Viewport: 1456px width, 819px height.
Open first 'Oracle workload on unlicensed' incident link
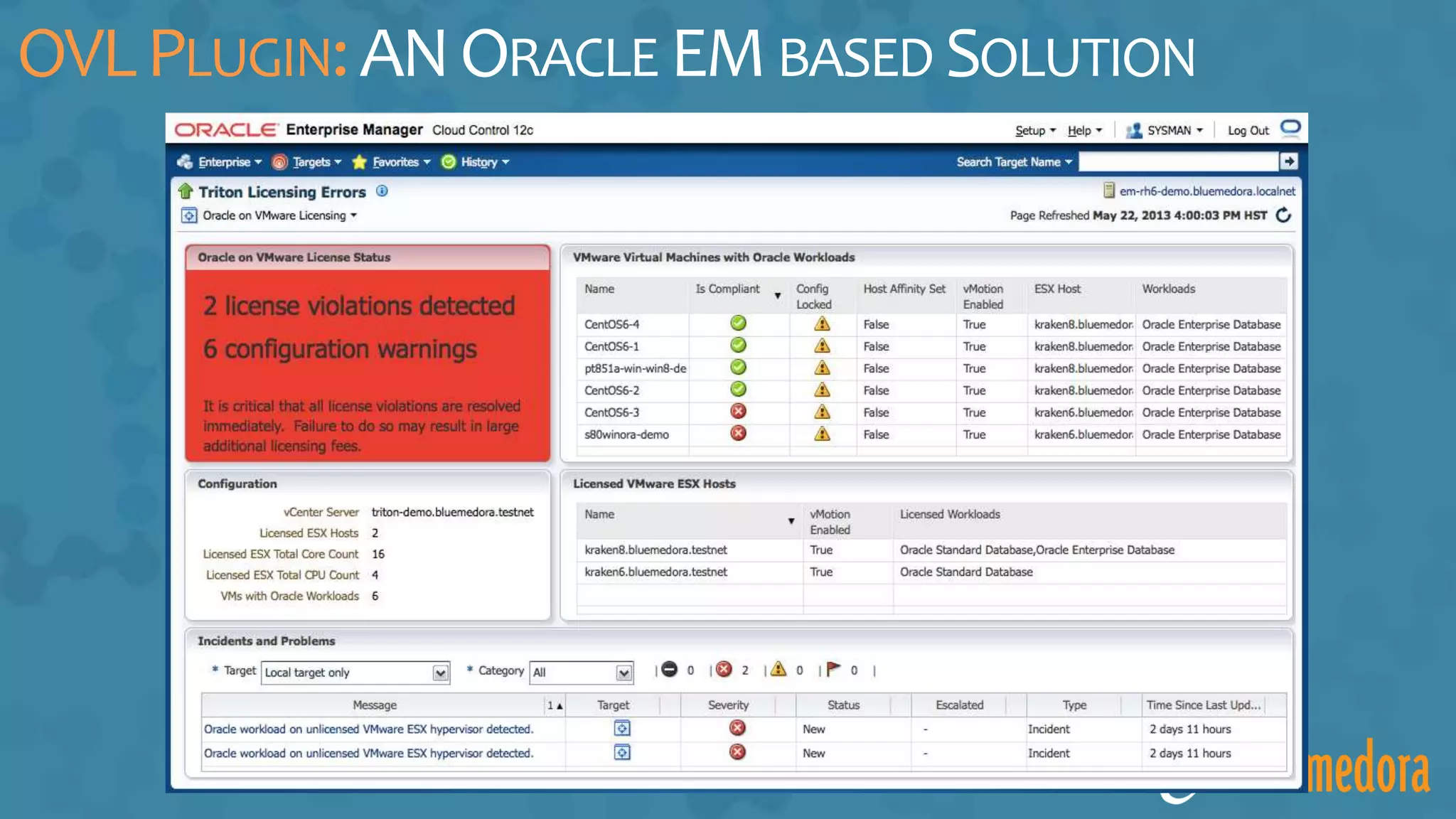click(x=368, y=729)
